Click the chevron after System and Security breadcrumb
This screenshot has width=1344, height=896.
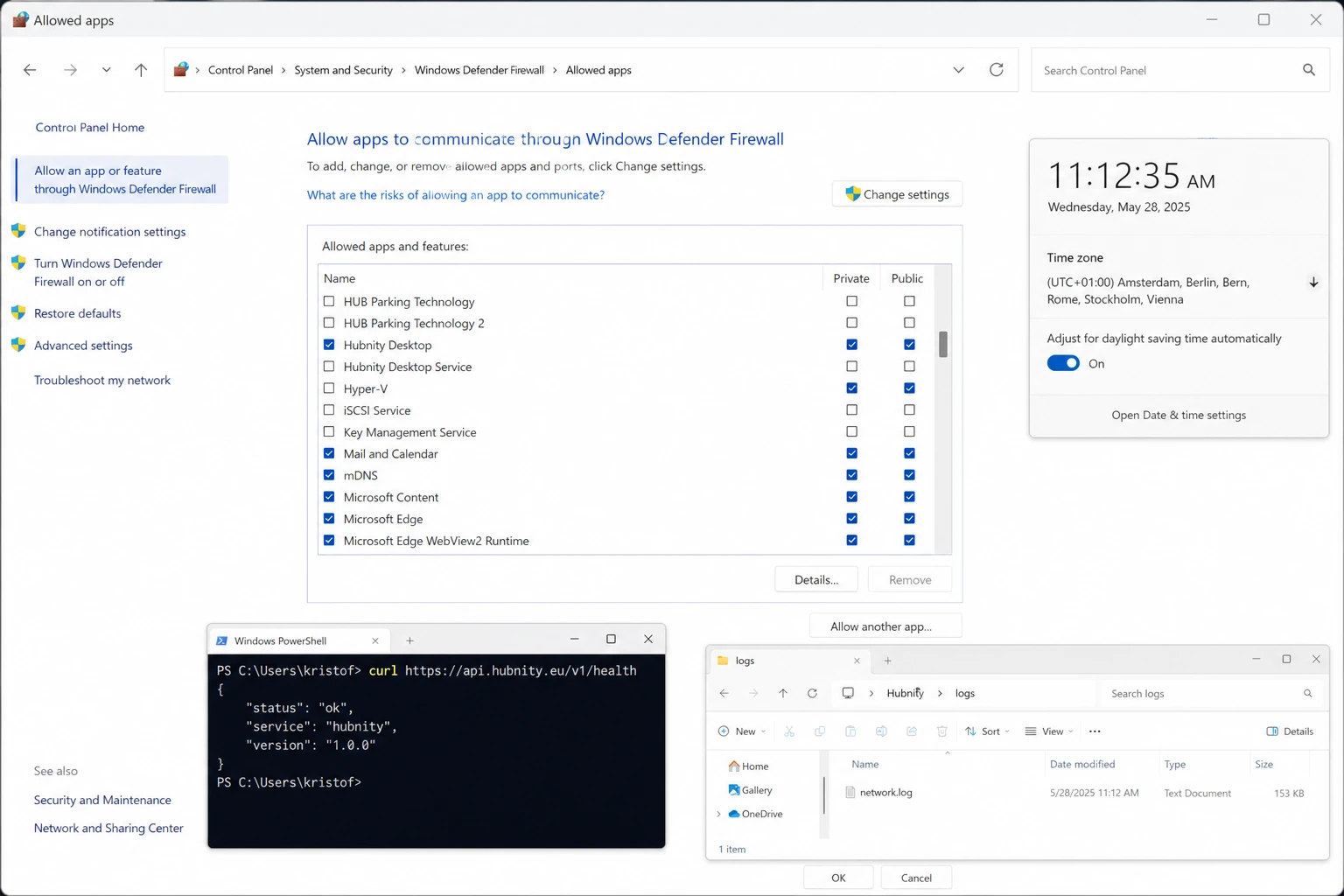[403, 70]
